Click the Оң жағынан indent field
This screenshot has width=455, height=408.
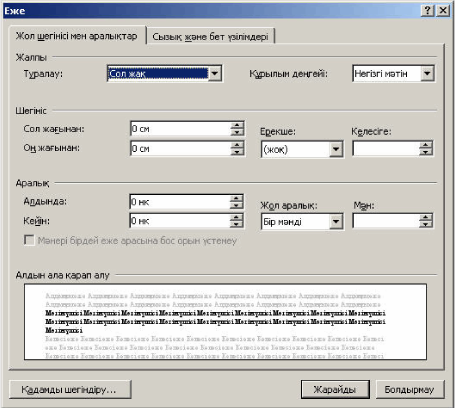pos(180,148)
